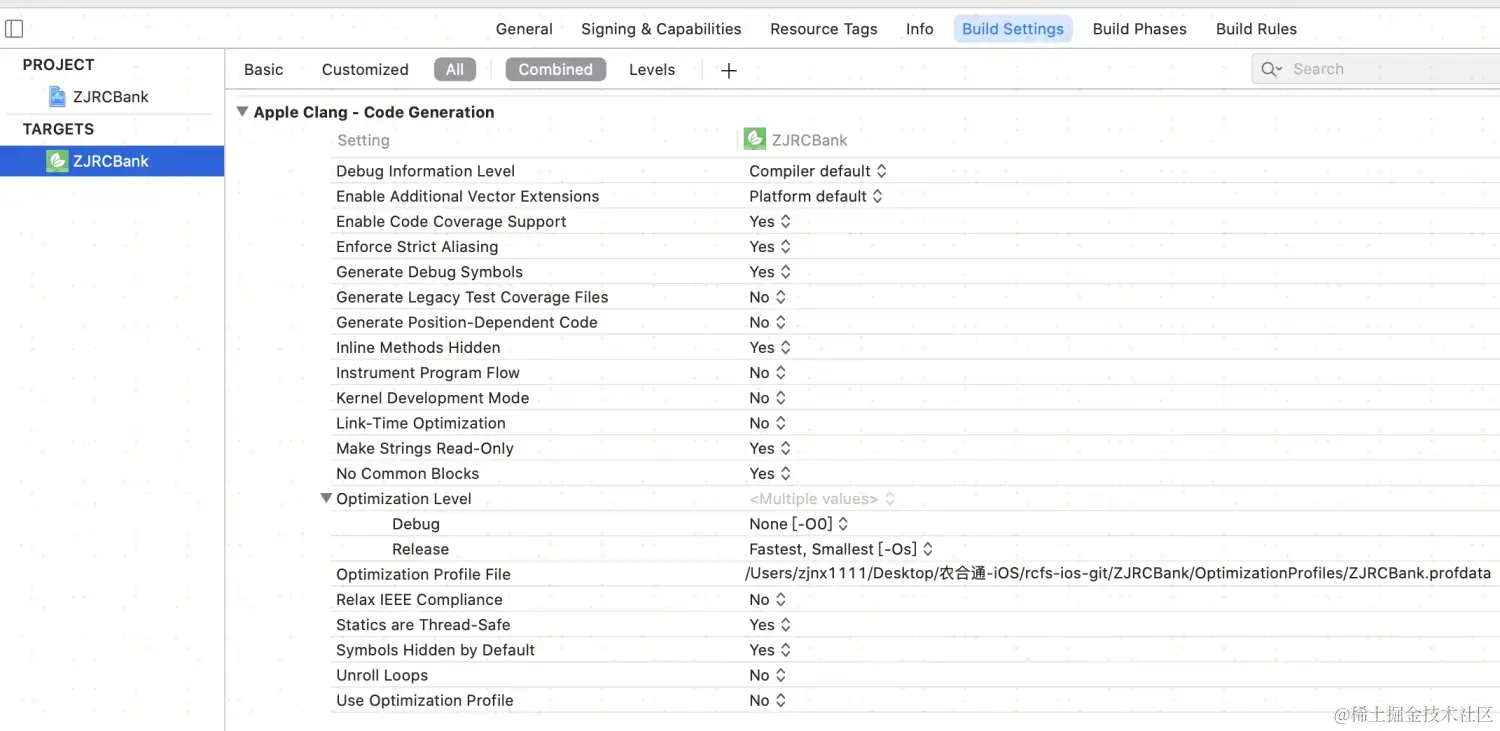Change Relax IEEE Compliance value
Viewport: 1500px width, 731px height.
point(768,600)
